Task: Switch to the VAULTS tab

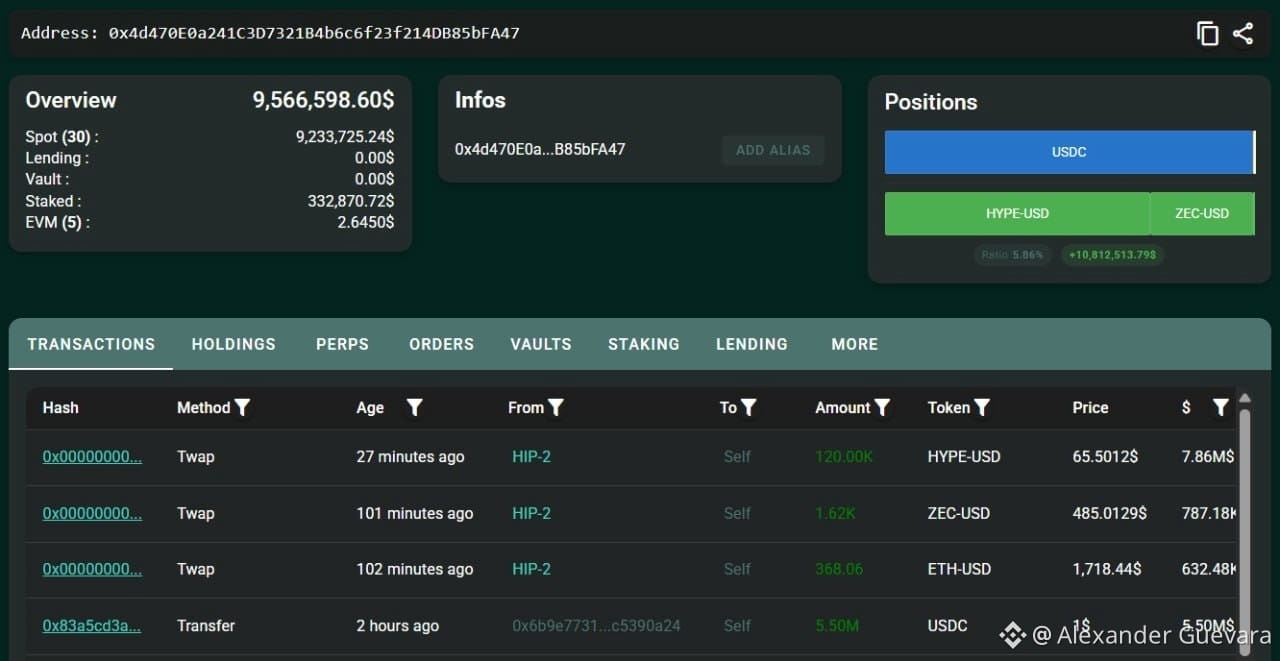Action: (x=541, y=344)
